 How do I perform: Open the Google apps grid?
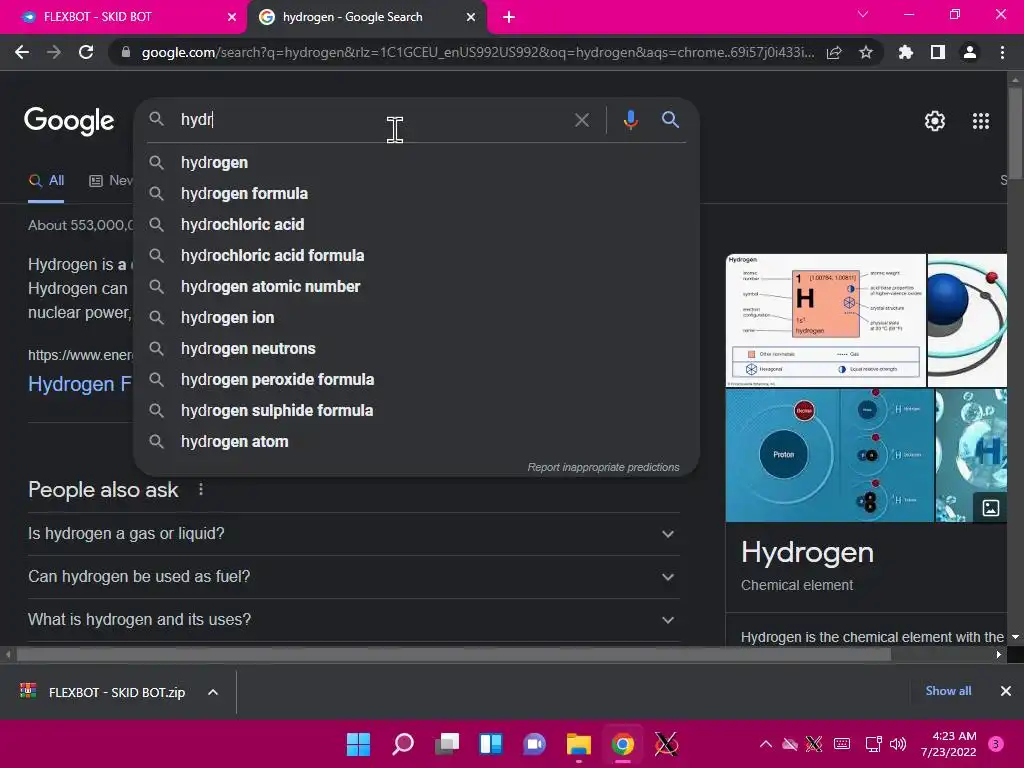pos(981,121)
